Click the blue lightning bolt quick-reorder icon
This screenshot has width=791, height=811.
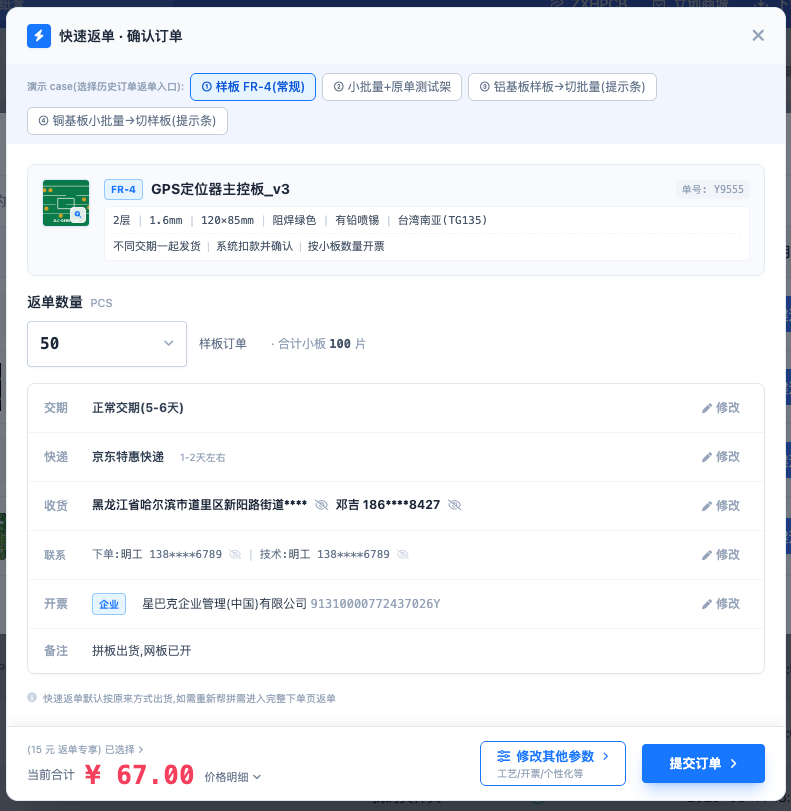tap(39, 36)
